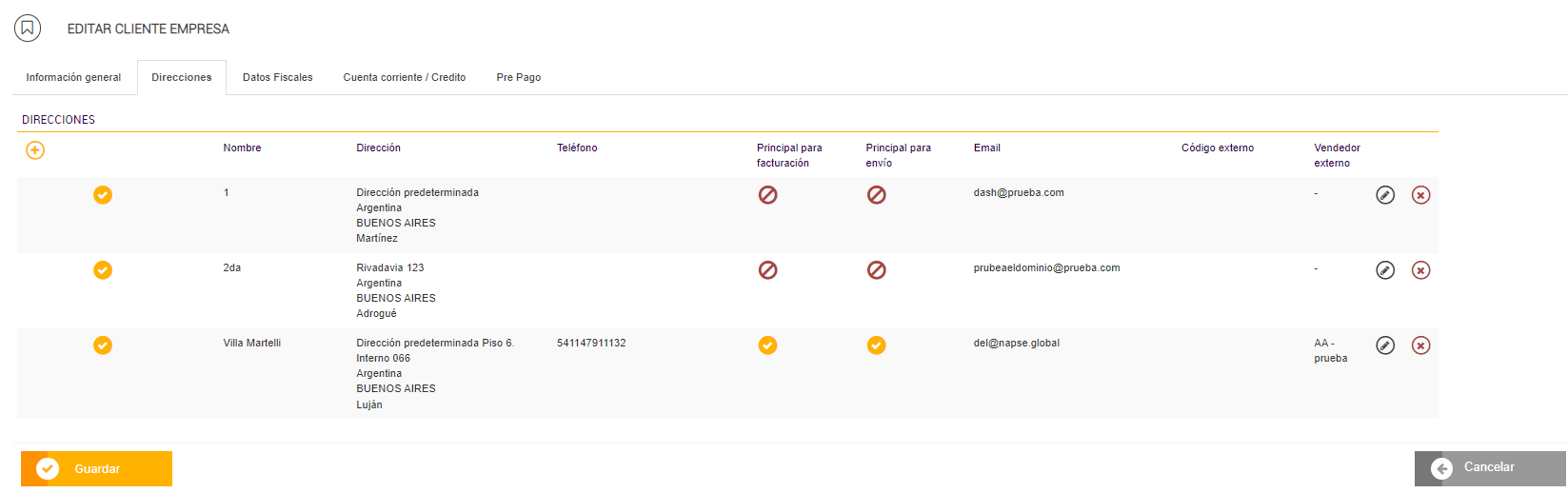Click the Código externo column header
Image resolution: width=1568 pixels, height=493 pixels.
1218,148
